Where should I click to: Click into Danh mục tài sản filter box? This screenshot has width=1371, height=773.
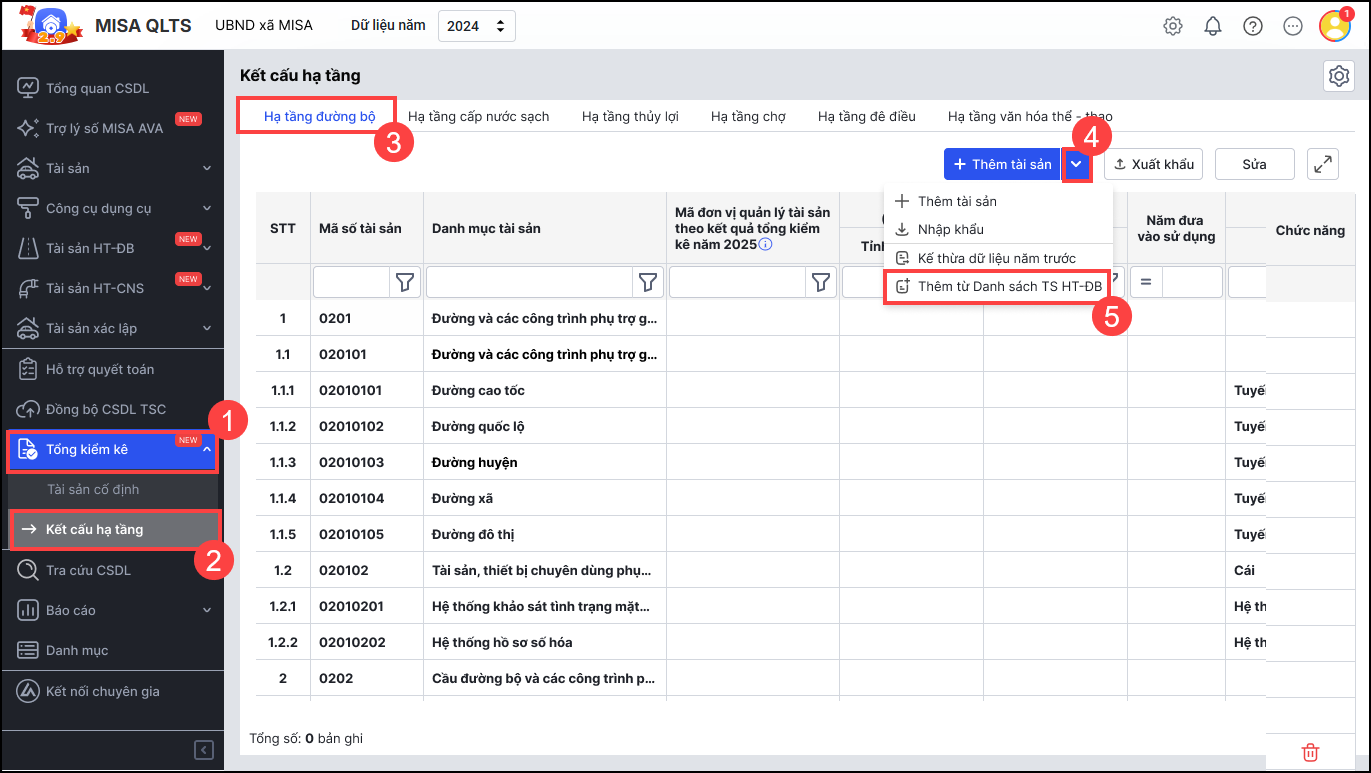[x=530, y=283]
